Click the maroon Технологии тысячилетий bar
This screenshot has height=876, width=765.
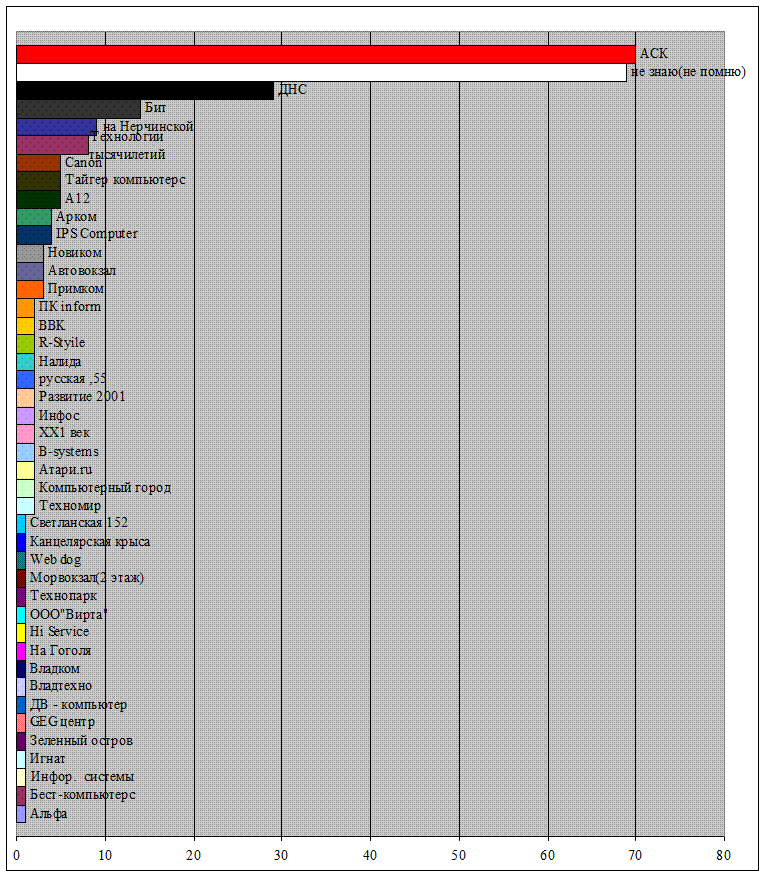[53, 145]
